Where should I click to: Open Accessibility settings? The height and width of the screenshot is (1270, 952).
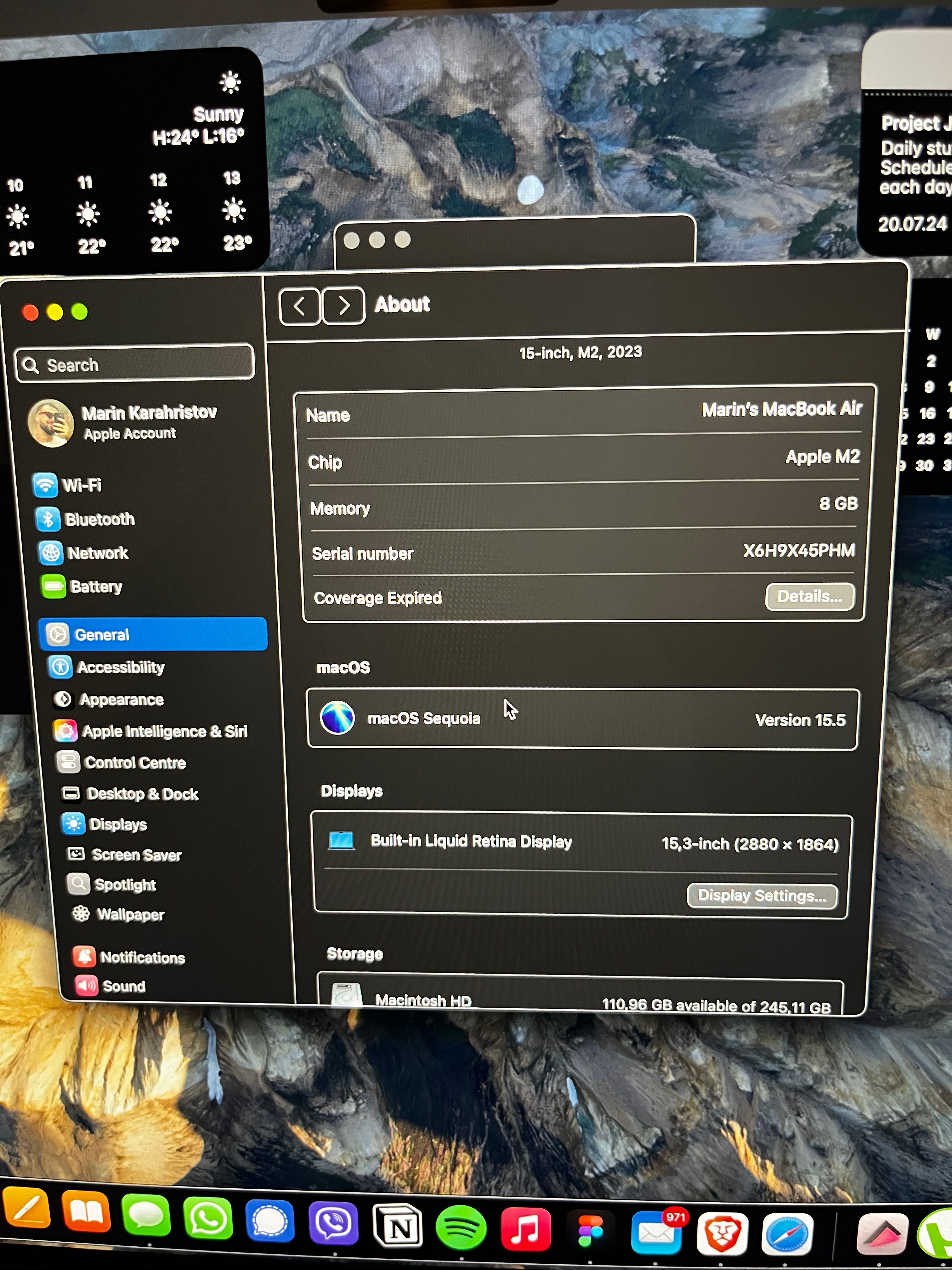pyautogui.click(x=107, y=667)
